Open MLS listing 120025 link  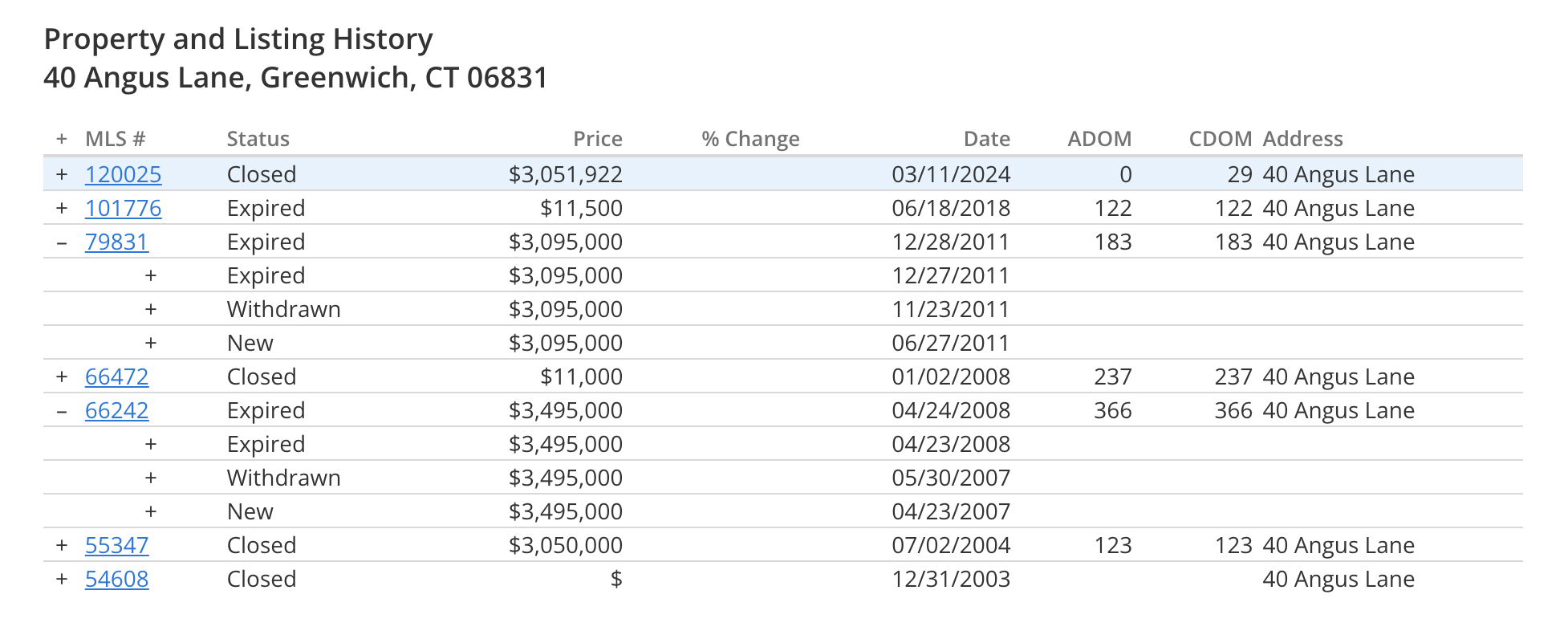pyautogui.click(x=124, y=174)
